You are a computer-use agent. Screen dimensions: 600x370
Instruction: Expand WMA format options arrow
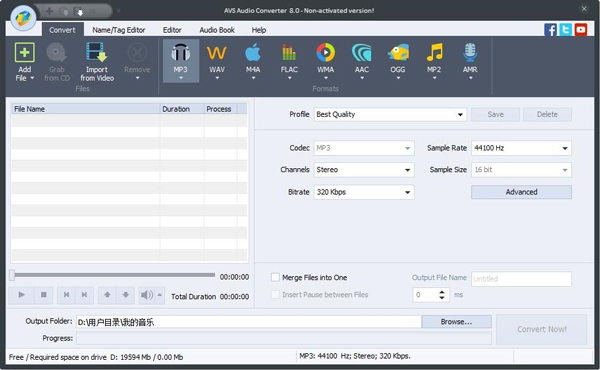point(326,78)
